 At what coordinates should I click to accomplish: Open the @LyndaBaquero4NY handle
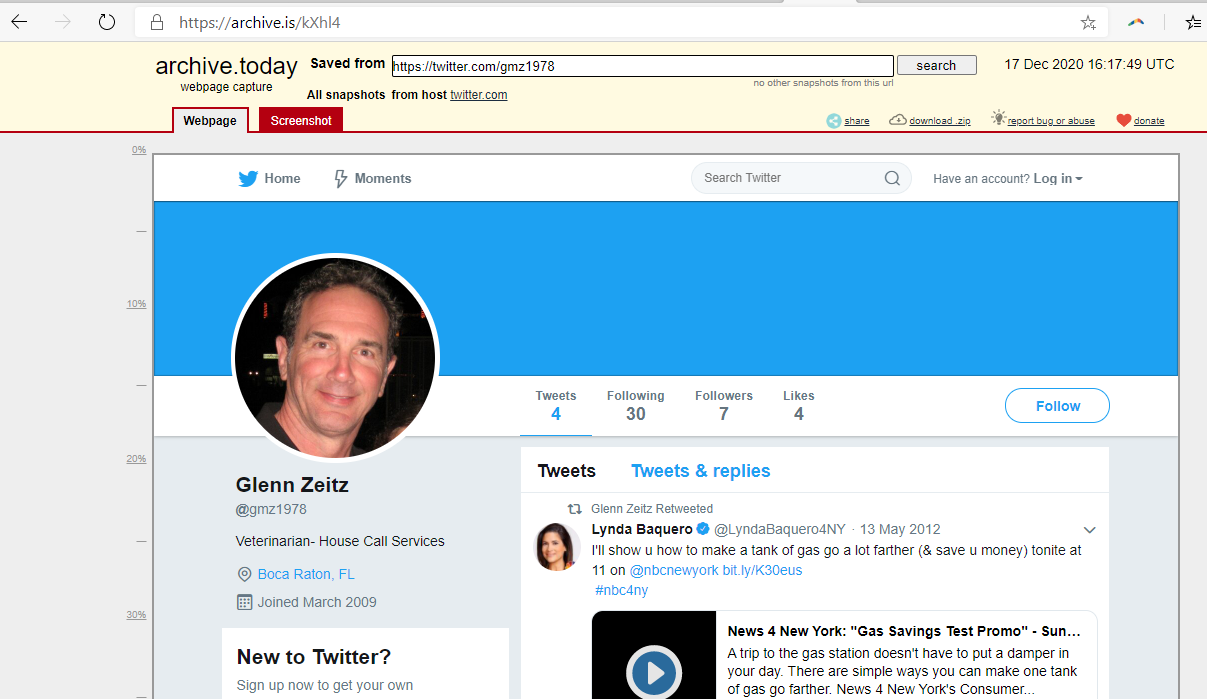point(780,529)
